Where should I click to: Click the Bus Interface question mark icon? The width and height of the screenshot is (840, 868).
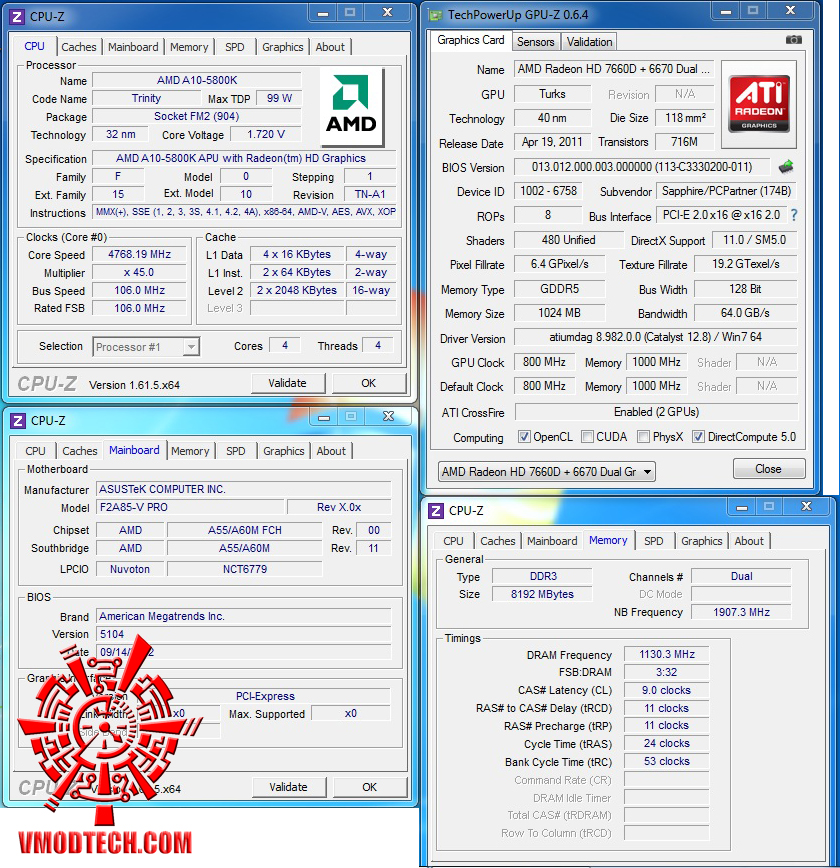(794, 215)
